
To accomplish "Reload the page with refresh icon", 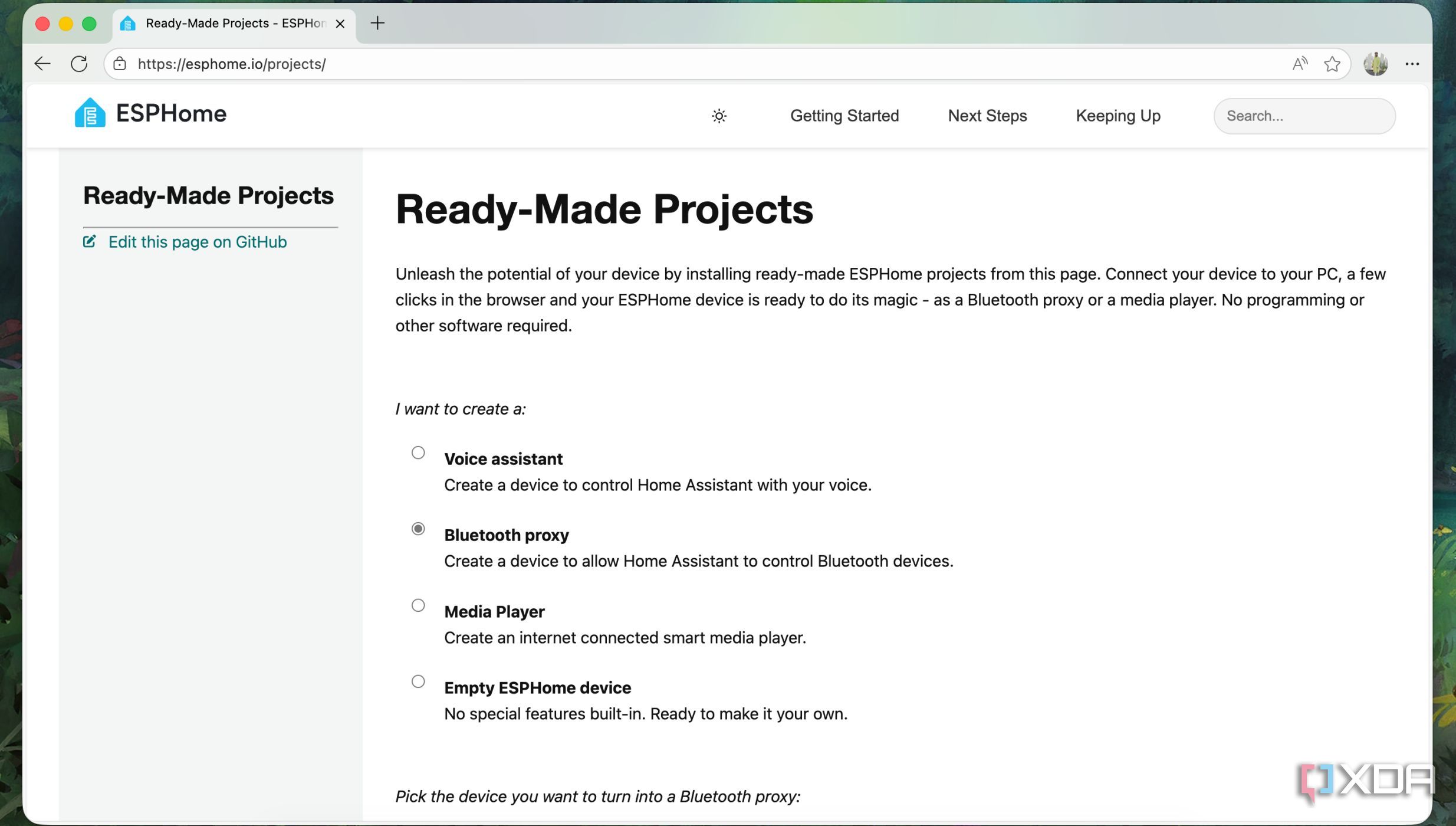I will coord(79,64).
